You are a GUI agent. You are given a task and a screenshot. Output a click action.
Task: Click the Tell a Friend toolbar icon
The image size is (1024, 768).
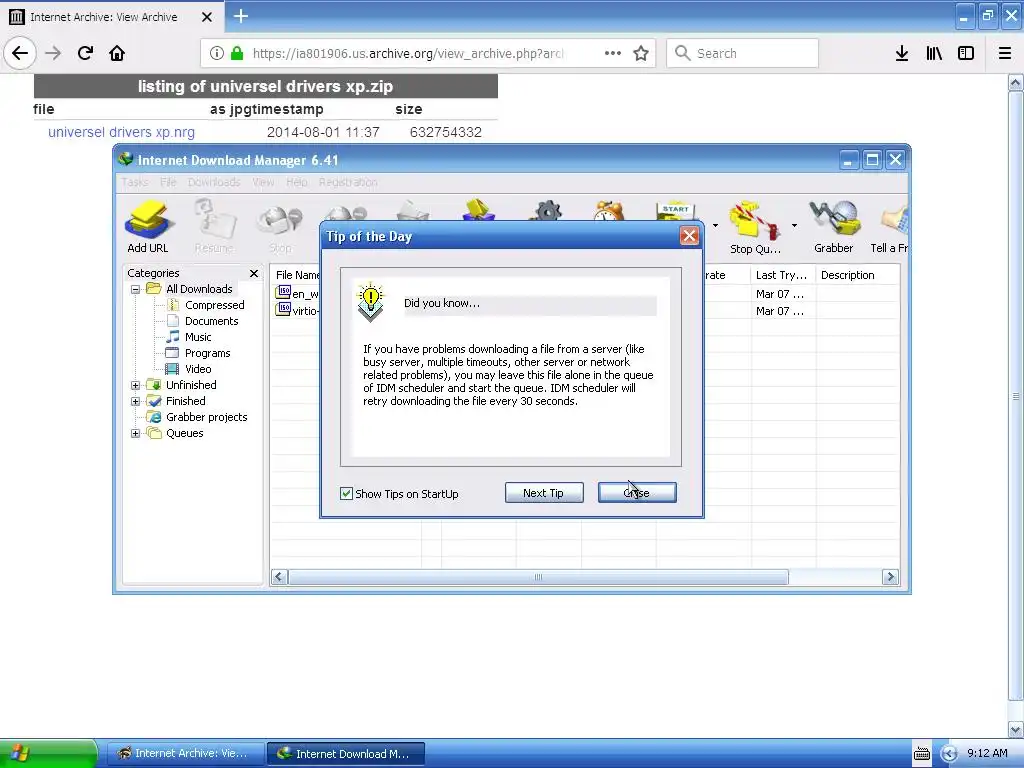point(889,226)
